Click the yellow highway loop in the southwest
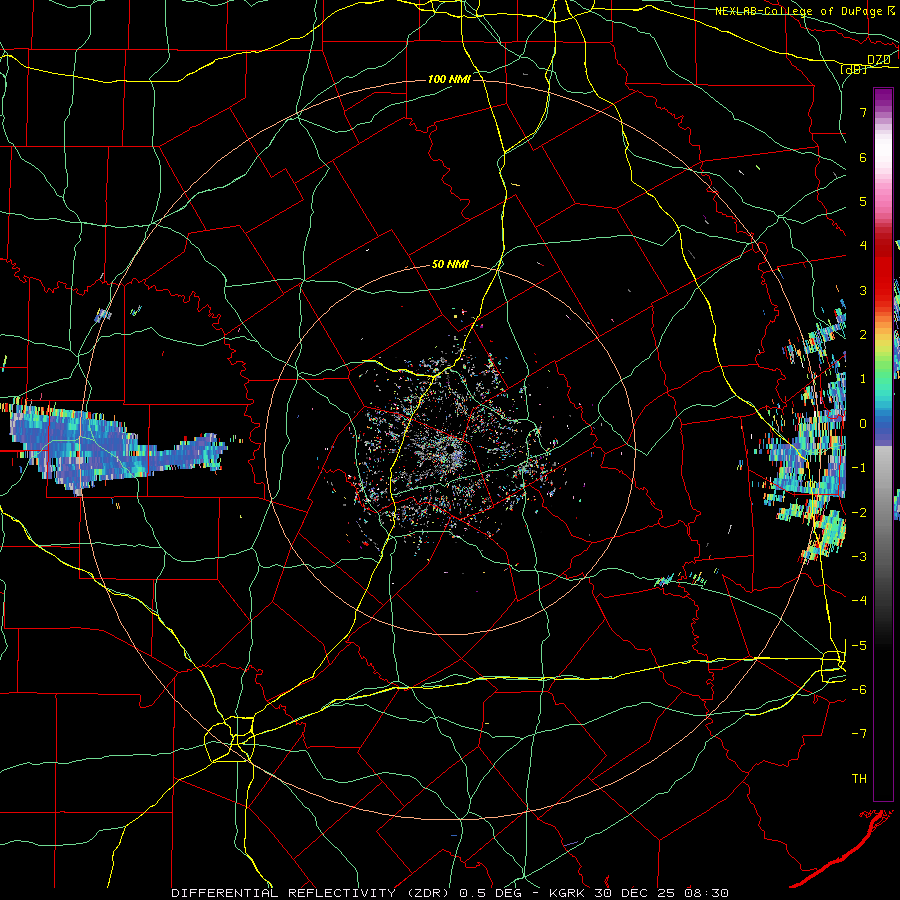The width and height of the screenshot is (900, 900). [x=231, y=739]
